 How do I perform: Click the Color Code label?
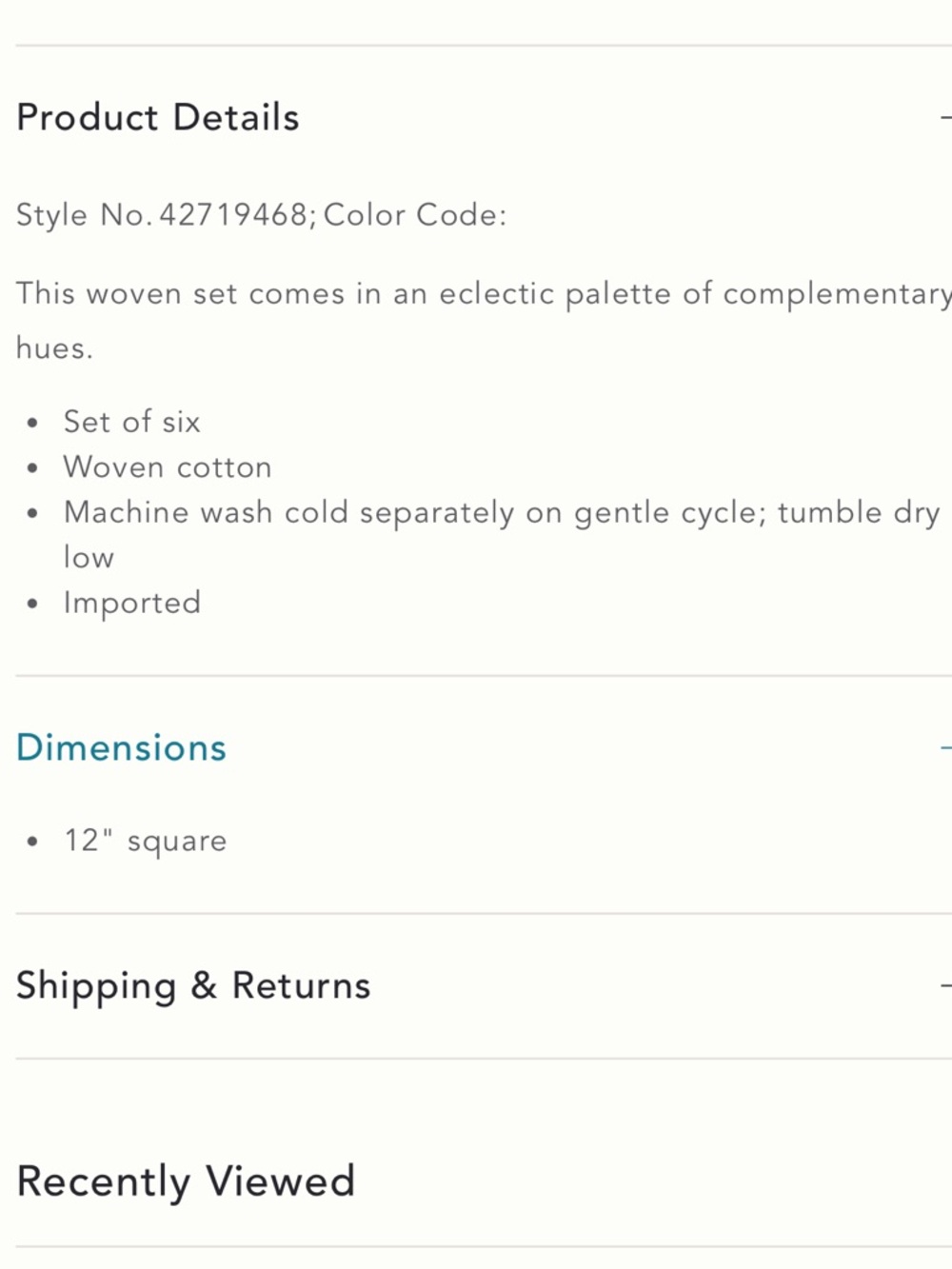click(x=415, y=215)
